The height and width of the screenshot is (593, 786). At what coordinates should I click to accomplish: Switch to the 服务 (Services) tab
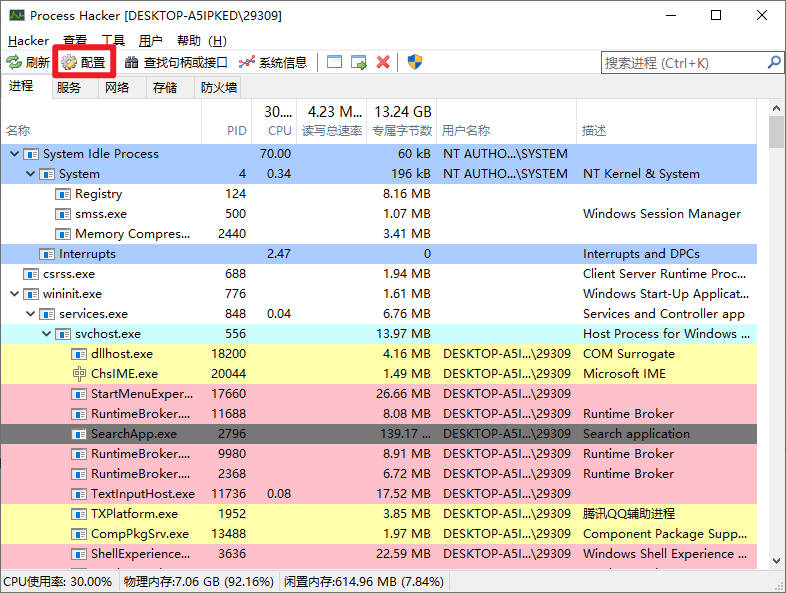[x=69, y=87]
